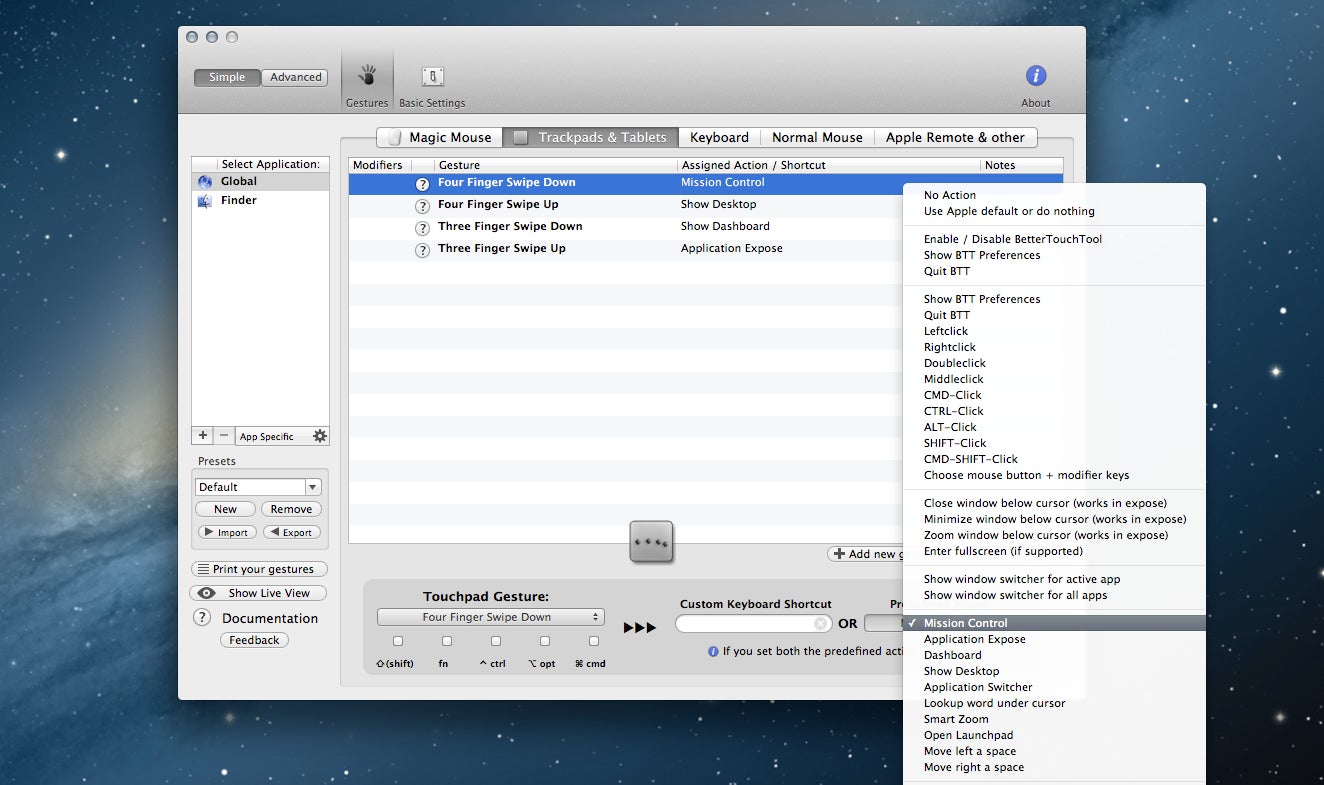The image size is (1324, 785).
Task: Switch to Advanced mode
Action: tap(295, 77)
